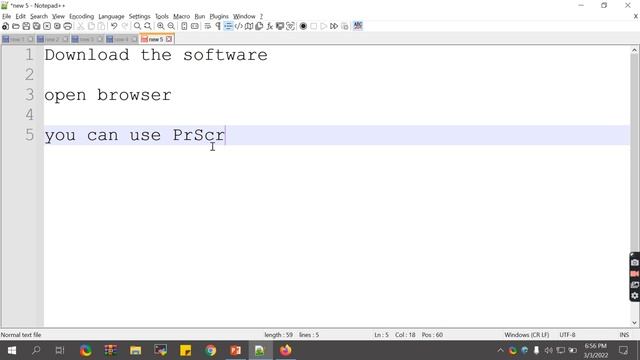Image resolution: width=640 pixels, height=360 pixels.
Task: Open the Encoding menu
Action: coord(82,16)
